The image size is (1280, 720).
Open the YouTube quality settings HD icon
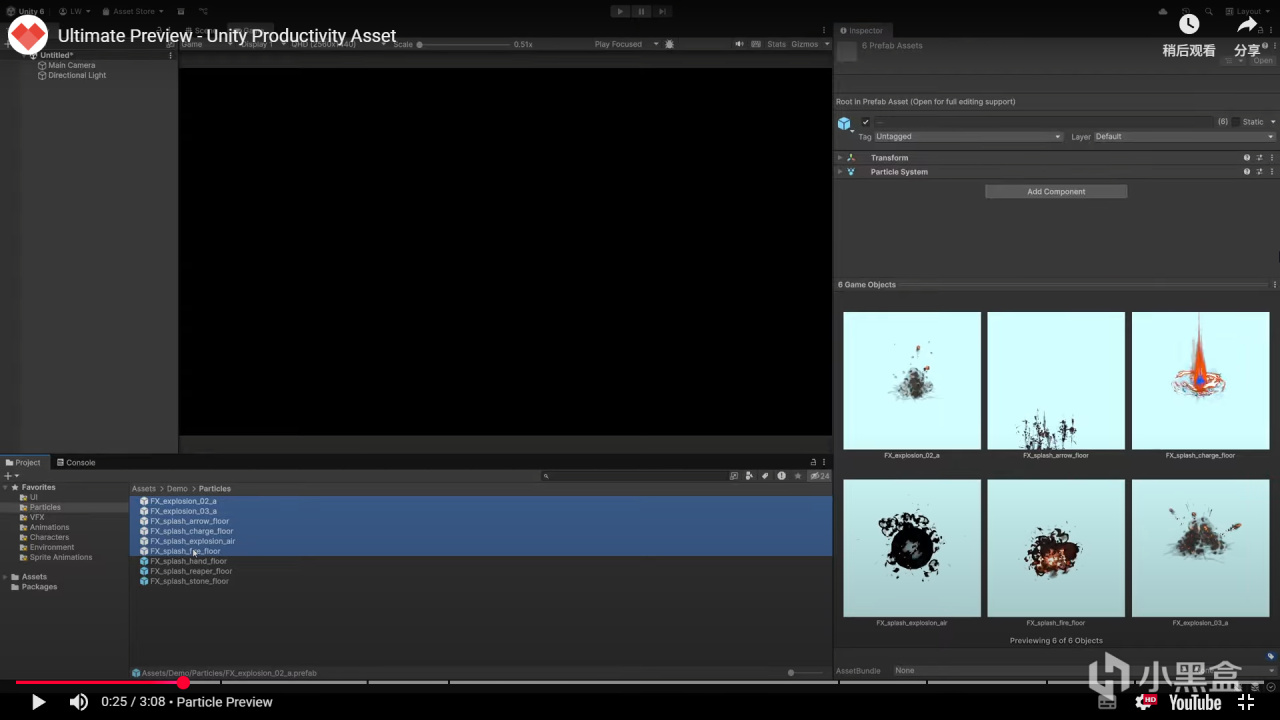tap(1145, 702)
